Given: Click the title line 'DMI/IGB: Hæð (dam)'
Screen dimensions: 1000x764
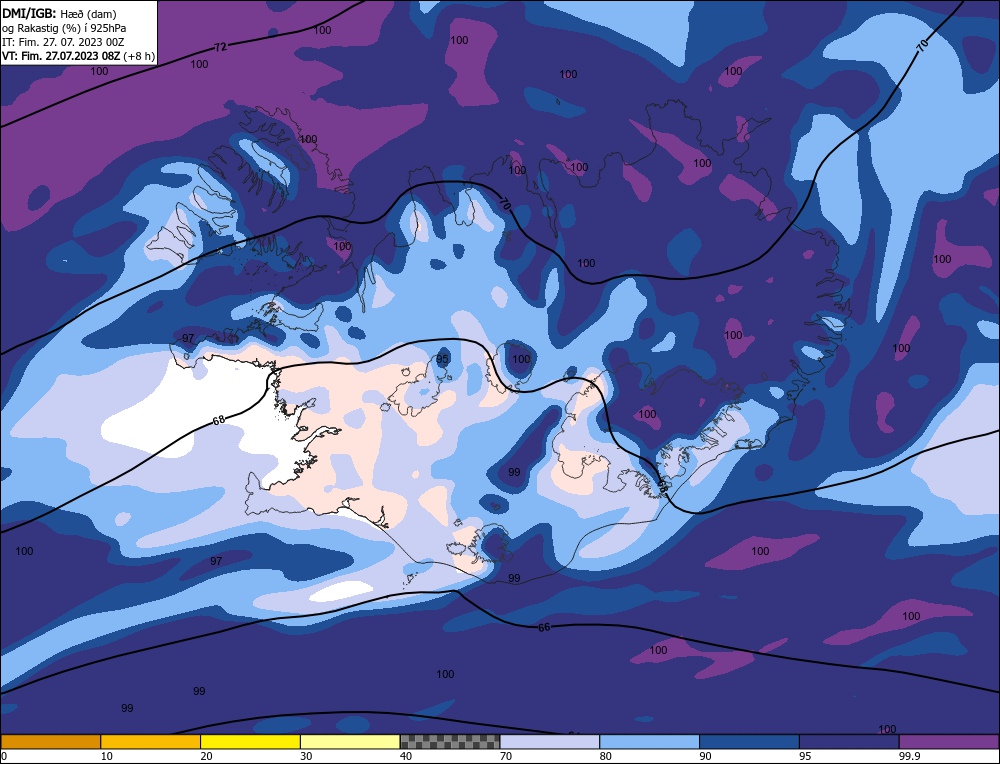Looking at the screenshot, I should click(x=59, y=14).
